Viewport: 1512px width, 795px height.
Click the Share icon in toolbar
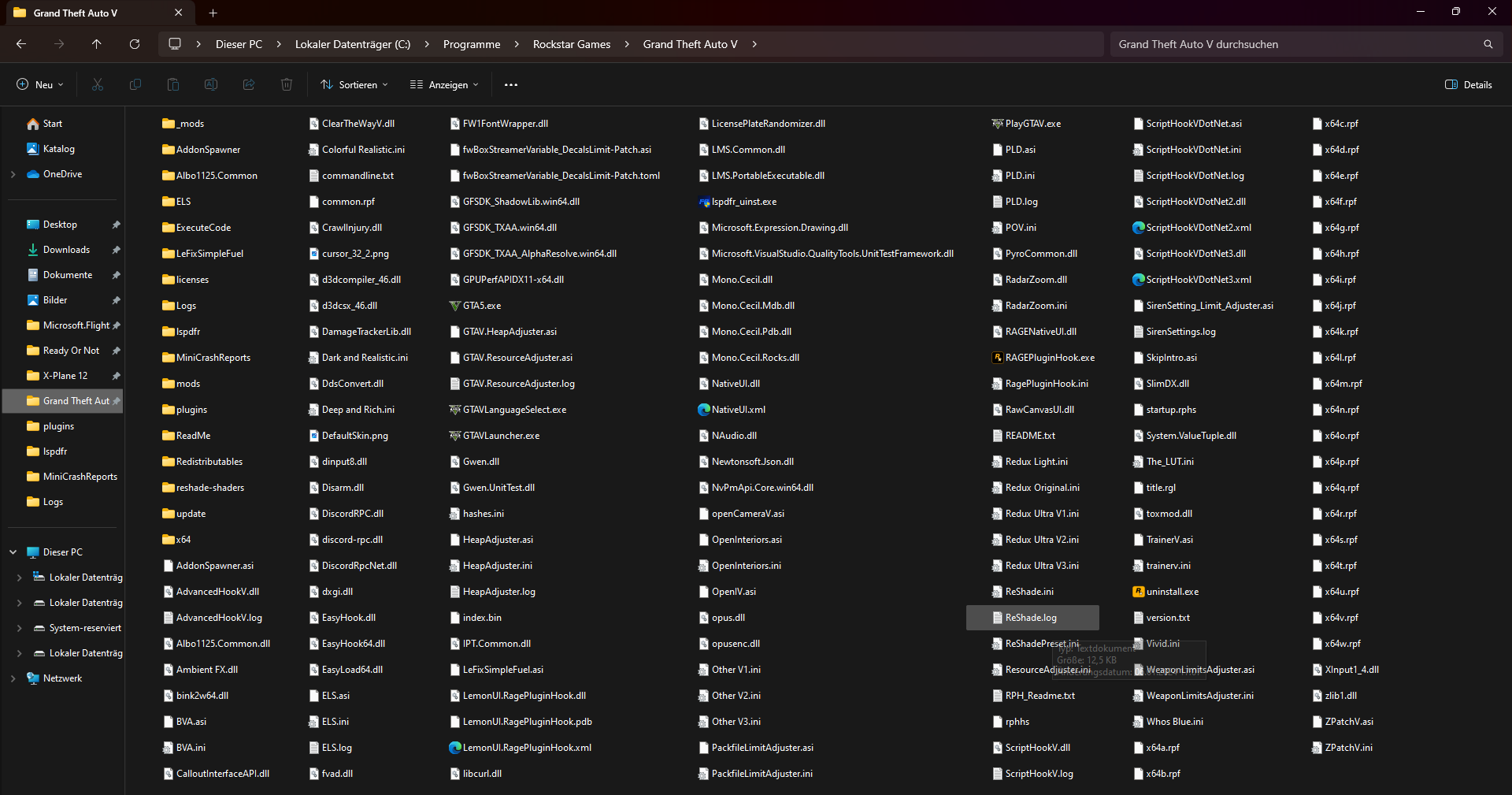249,84
